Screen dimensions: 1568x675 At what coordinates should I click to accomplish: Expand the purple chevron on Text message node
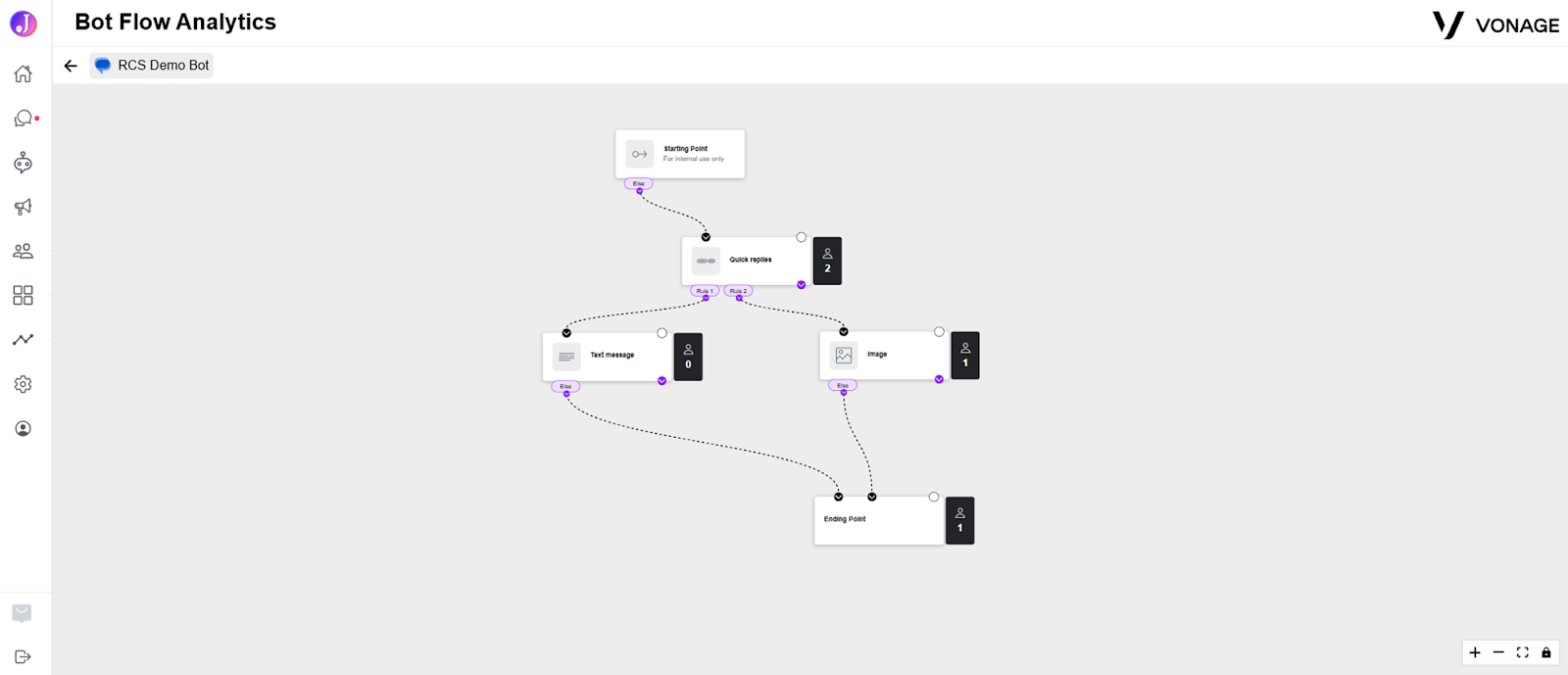pos(661,381)
